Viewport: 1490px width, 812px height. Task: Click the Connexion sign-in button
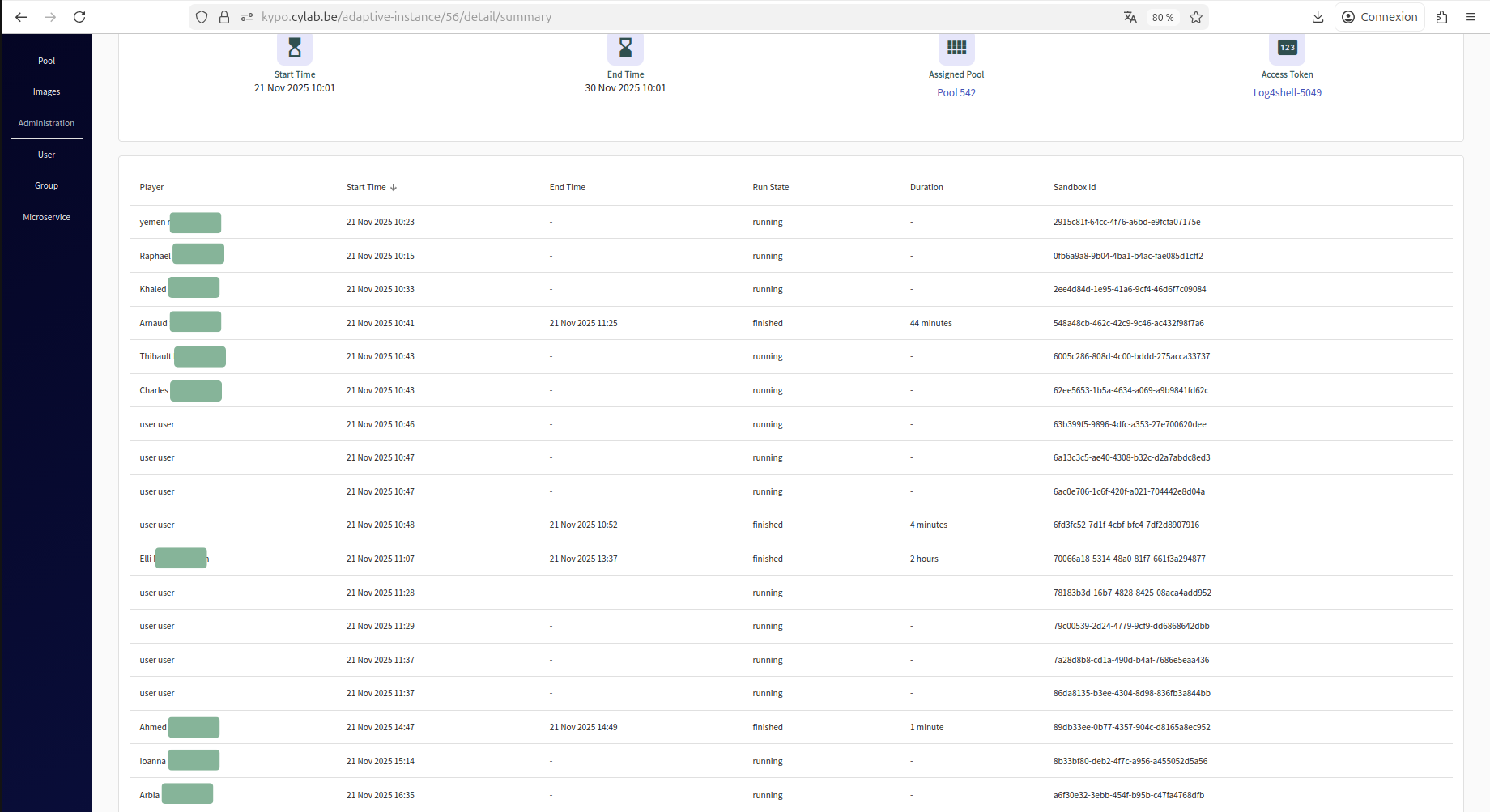point(1379,17)
